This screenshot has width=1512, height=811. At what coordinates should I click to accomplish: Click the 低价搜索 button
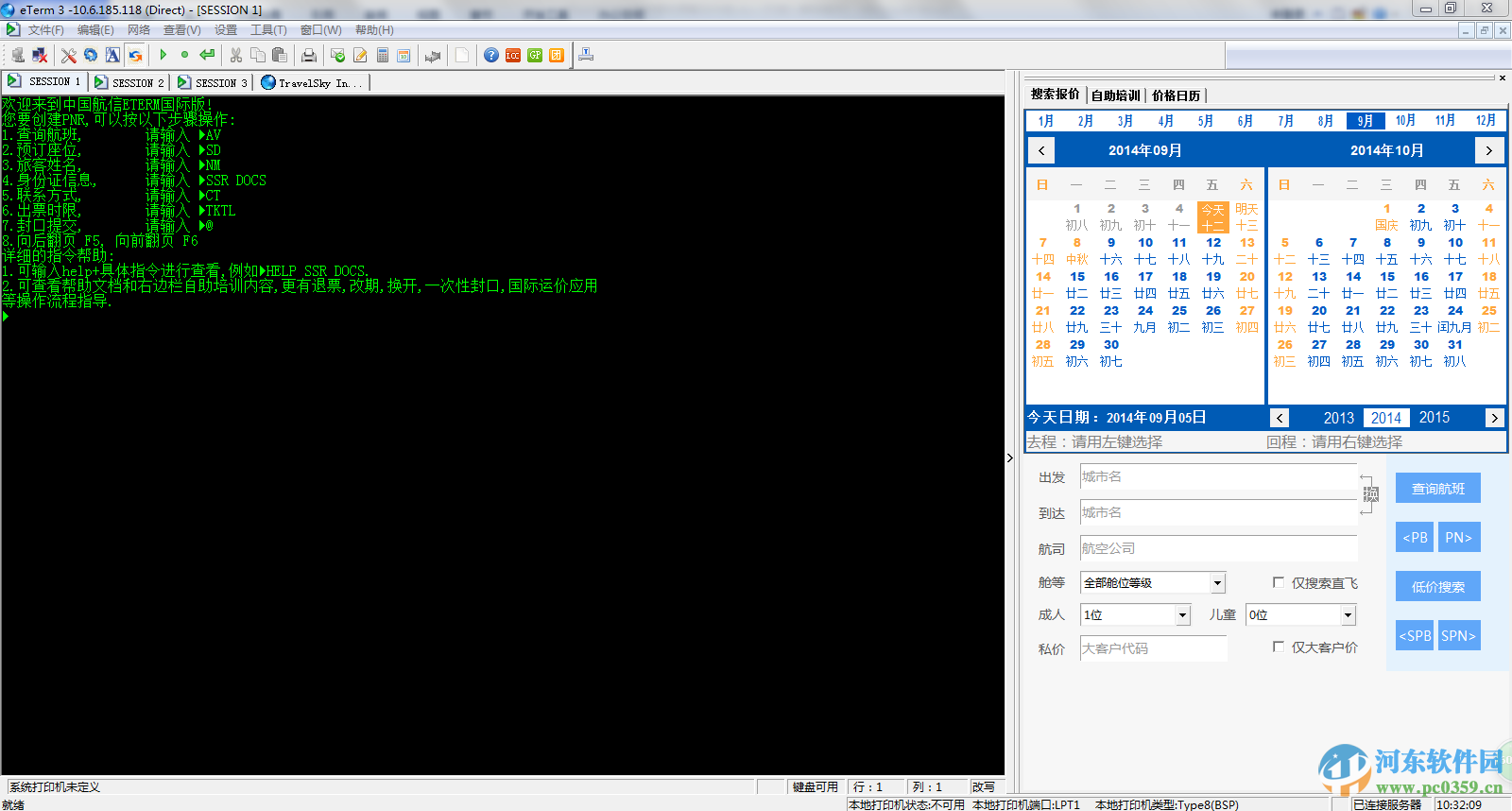(x=1438, y=586)
